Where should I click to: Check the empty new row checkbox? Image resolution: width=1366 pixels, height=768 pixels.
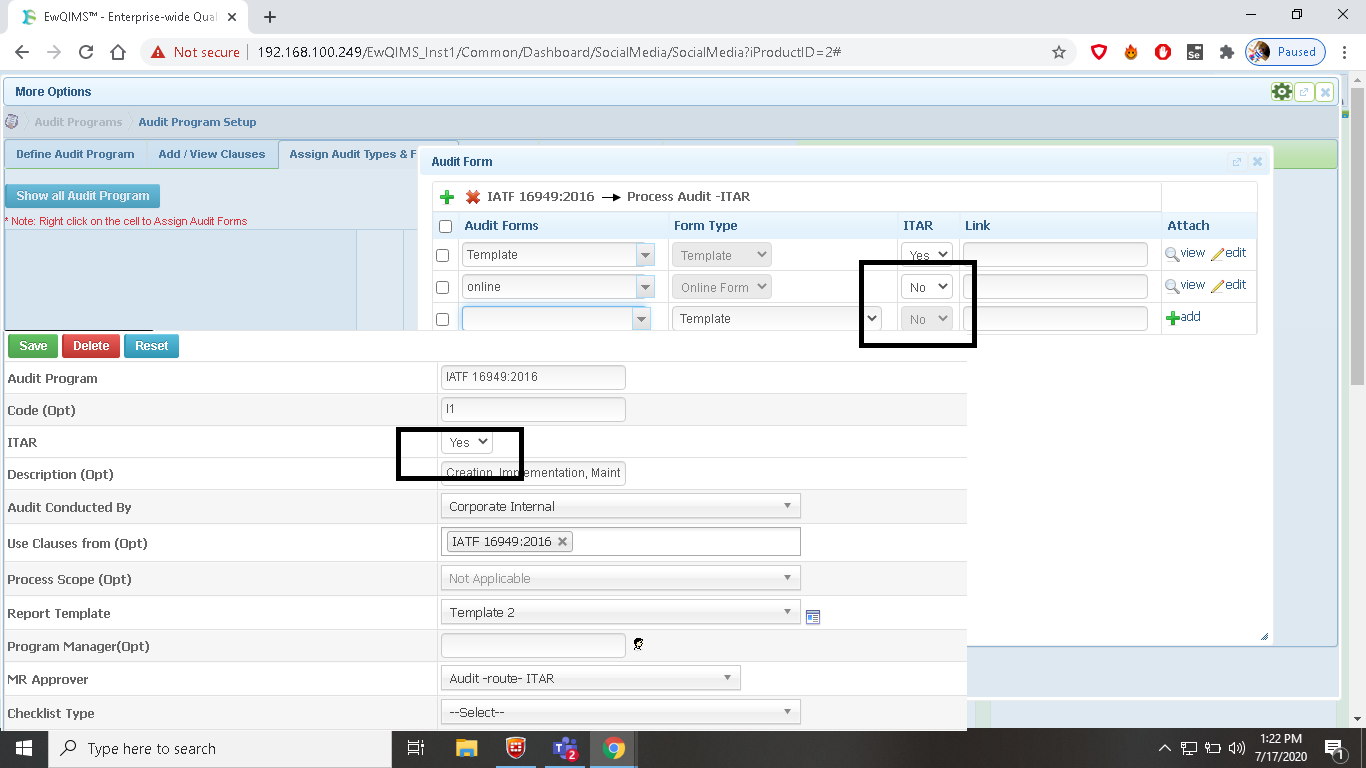click(443, 319)
